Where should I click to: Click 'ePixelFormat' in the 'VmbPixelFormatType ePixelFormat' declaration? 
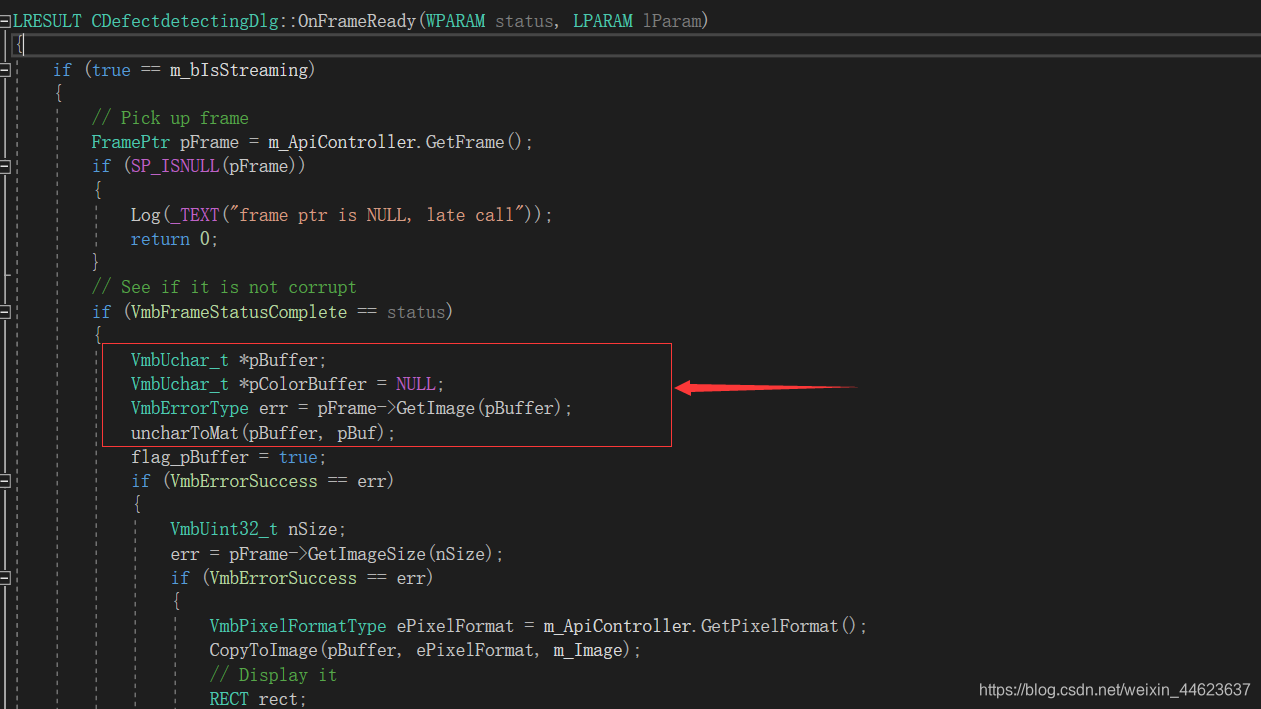coord(455,626)
